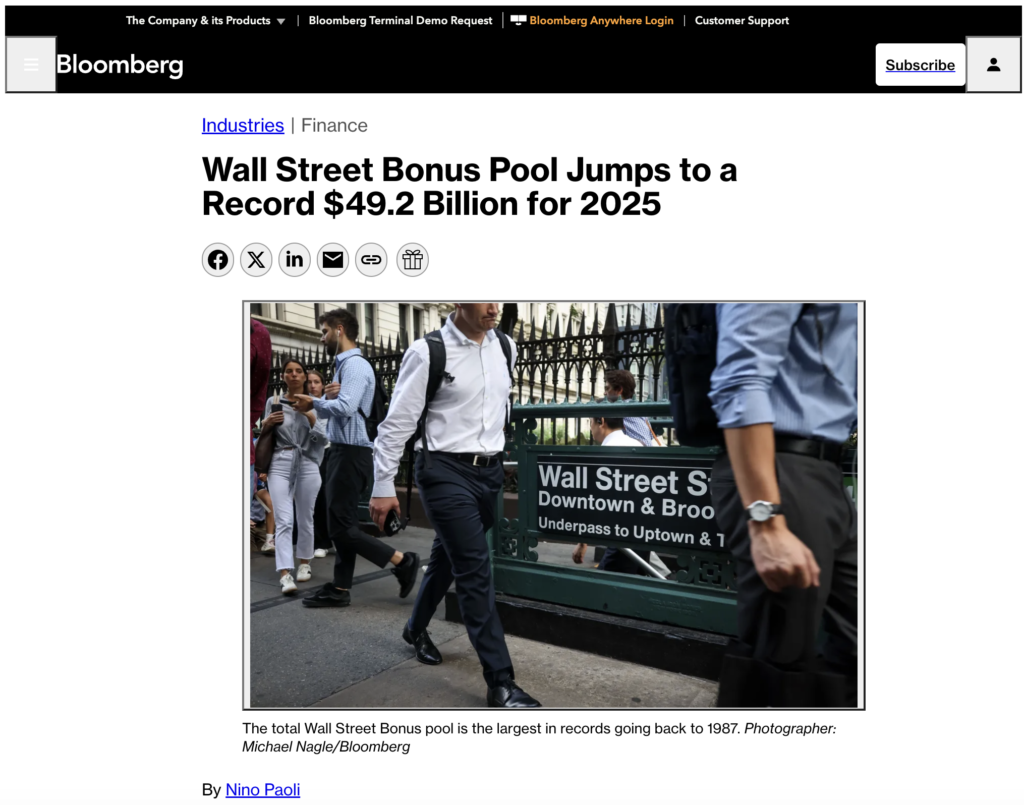Open the hamburger navigation menu
The width and height of the screenshot is (1024, 805).
[x=31, y=65]
